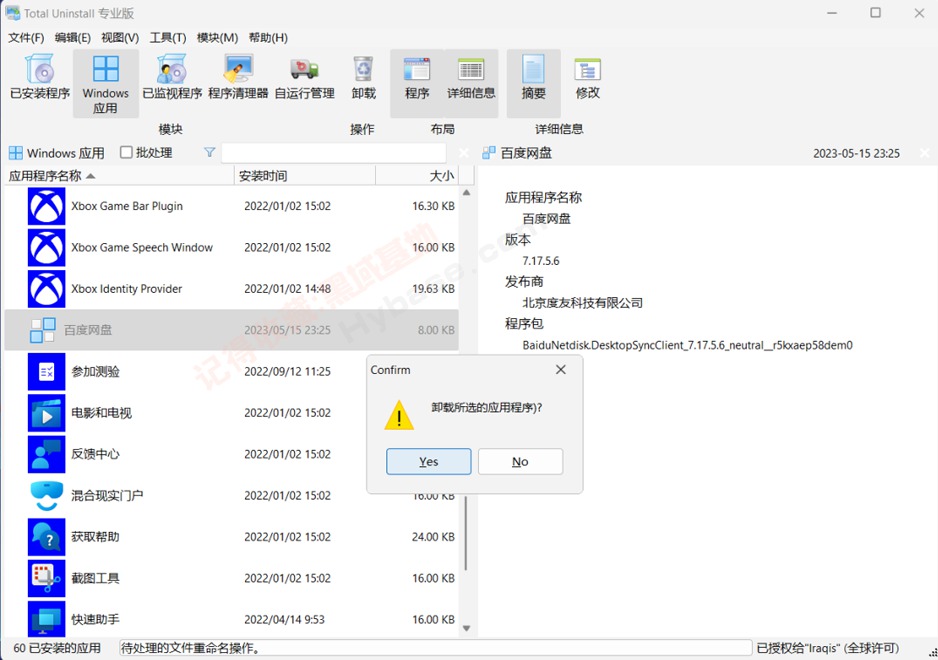
Task: Click the list scrollbar up arrow
Action: pos(467,193)
